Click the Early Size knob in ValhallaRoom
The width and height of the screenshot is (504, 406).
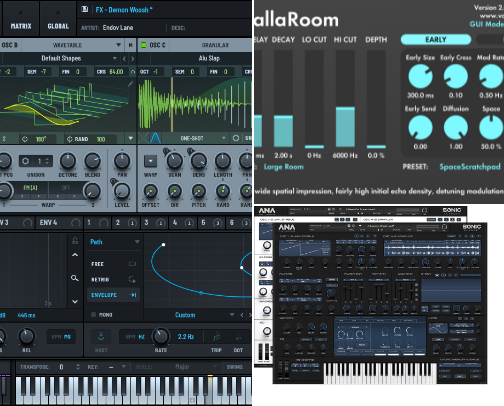click(x=421, y=76)
